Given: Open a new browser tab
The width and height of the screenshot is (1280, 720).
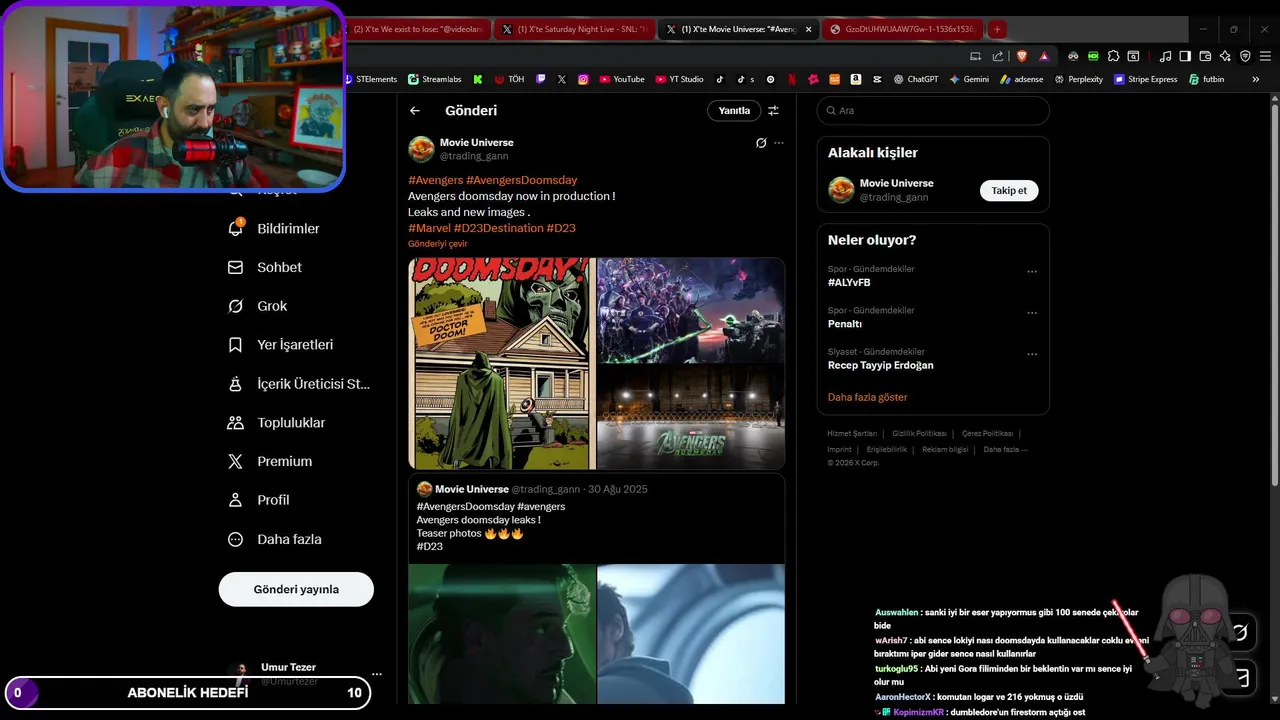Looking at the screenshot, I should coord(997,29).
